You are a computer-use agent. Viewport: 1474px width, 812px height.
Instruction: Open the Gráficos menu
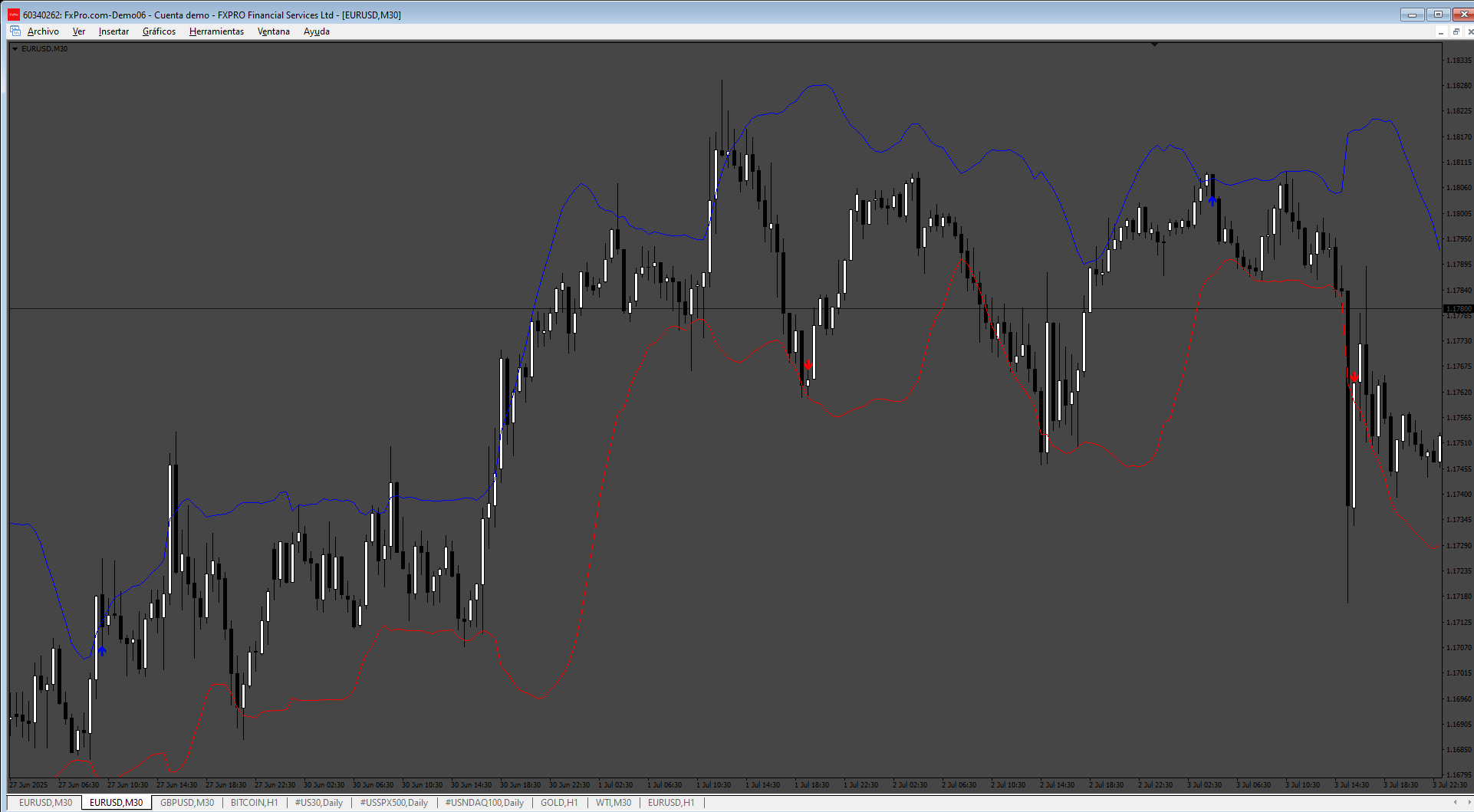159,31
